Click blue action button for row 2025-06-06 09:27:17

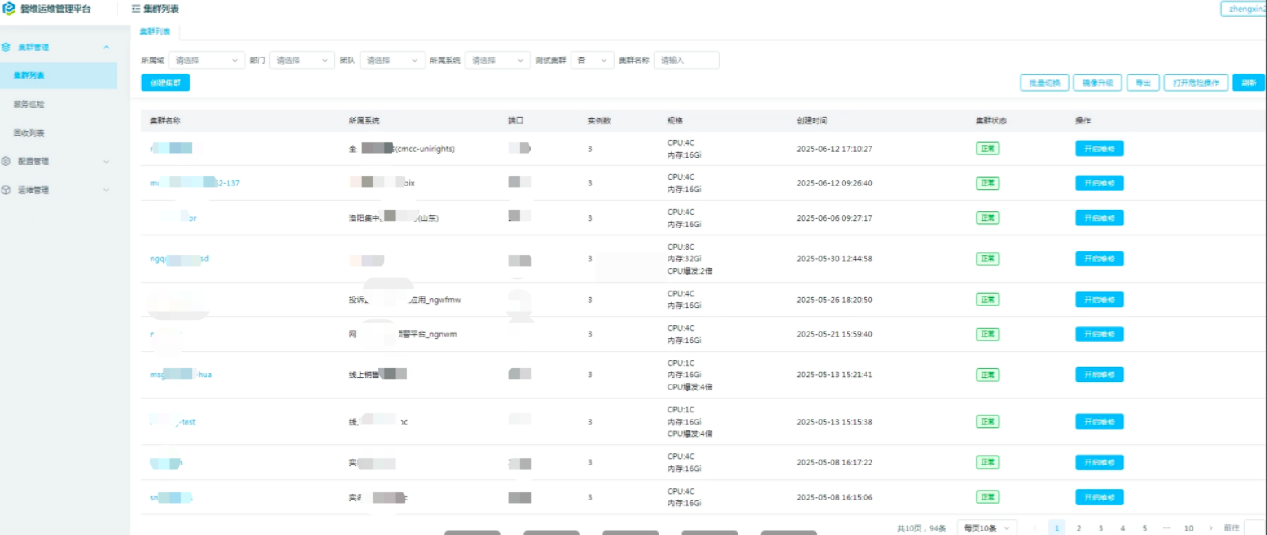(1099, 218)
